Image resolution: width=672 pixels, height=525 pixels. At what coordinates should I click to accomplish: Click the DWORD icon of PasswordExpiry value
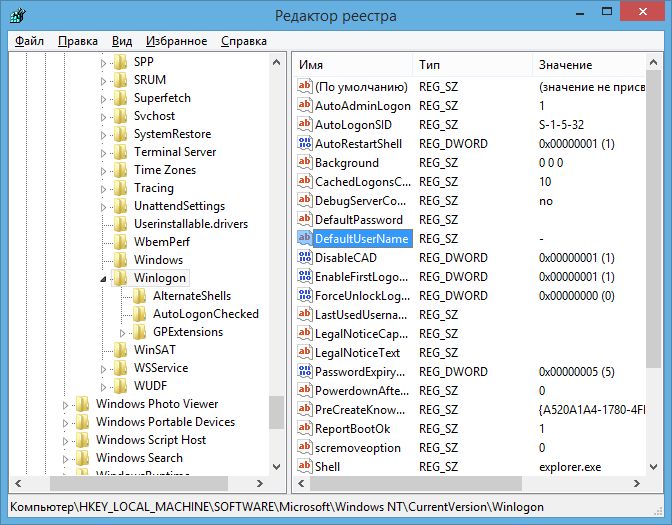(305, 371)
